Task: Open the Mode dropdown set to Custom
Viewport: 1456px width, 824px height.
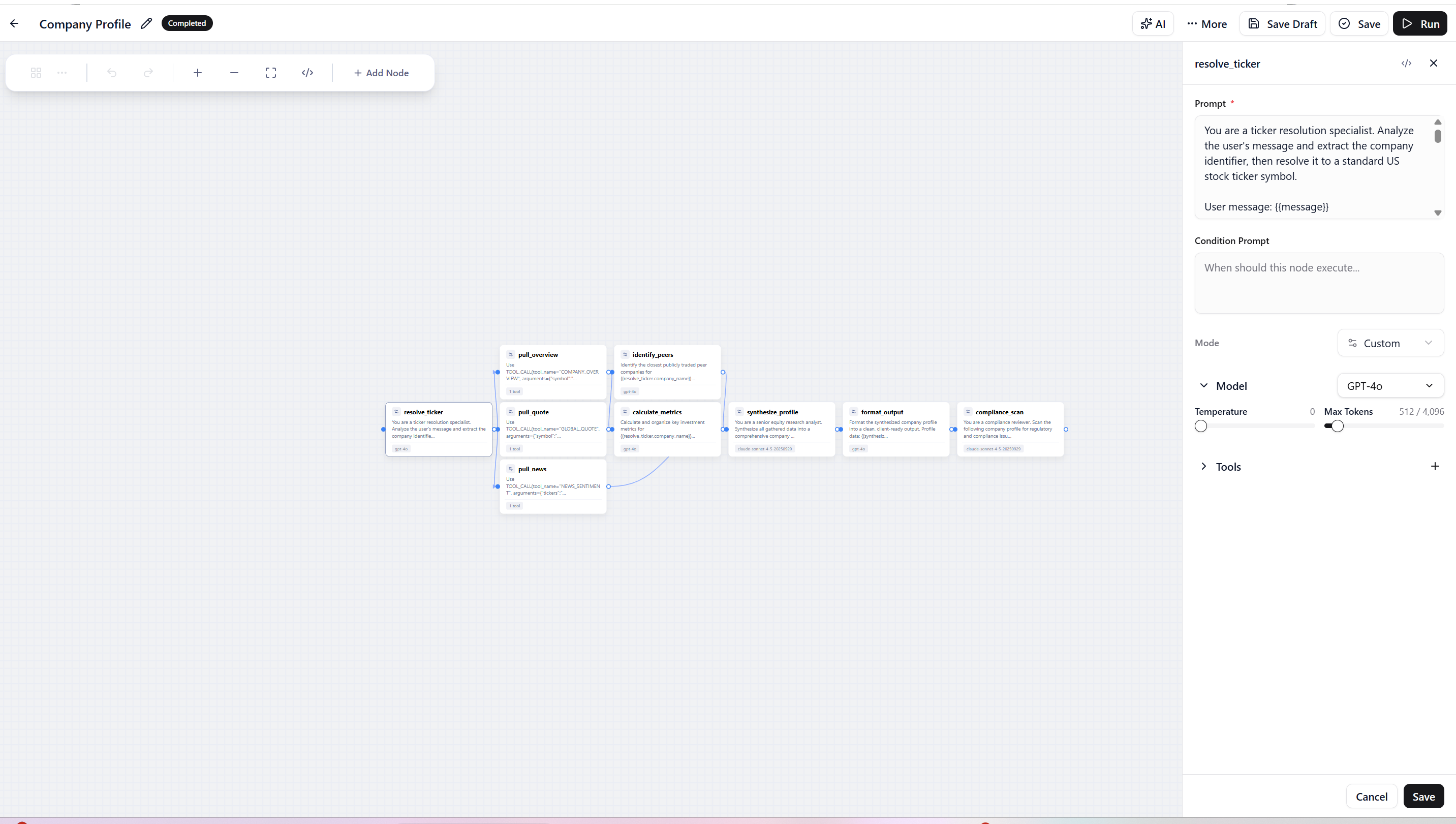Action: (x=1390, y=343)
